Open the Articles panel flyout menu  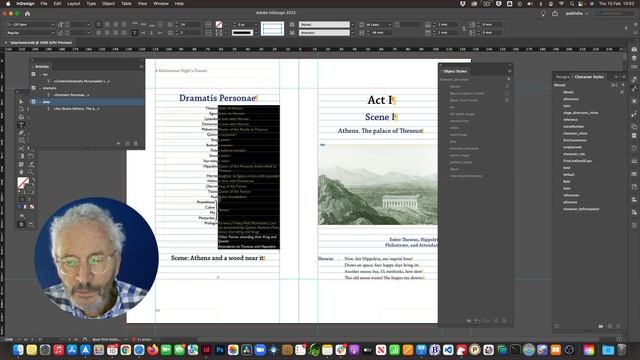tap(141, 66)
